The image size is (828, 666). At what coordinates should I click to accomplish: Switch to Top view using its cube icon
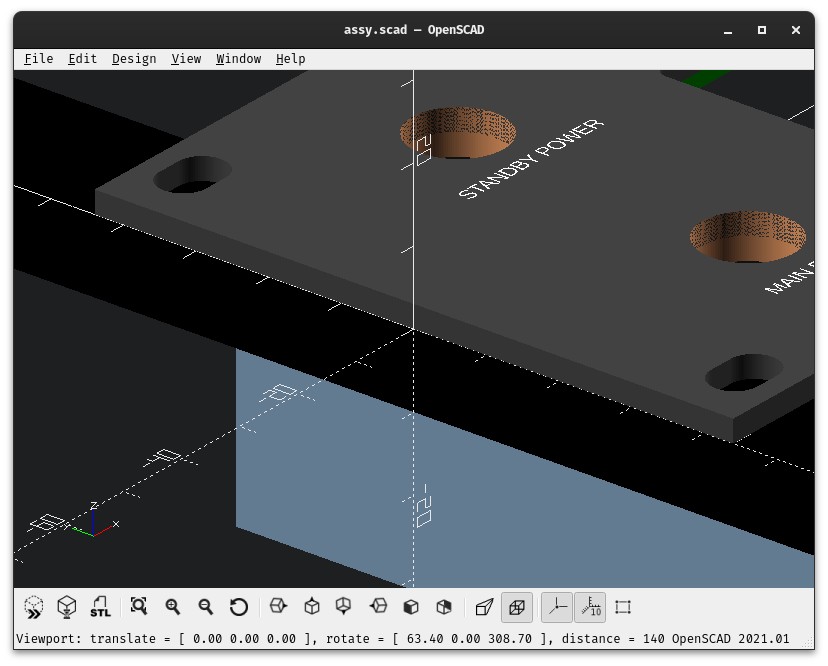pyautogui.click(x=310, y=607)
